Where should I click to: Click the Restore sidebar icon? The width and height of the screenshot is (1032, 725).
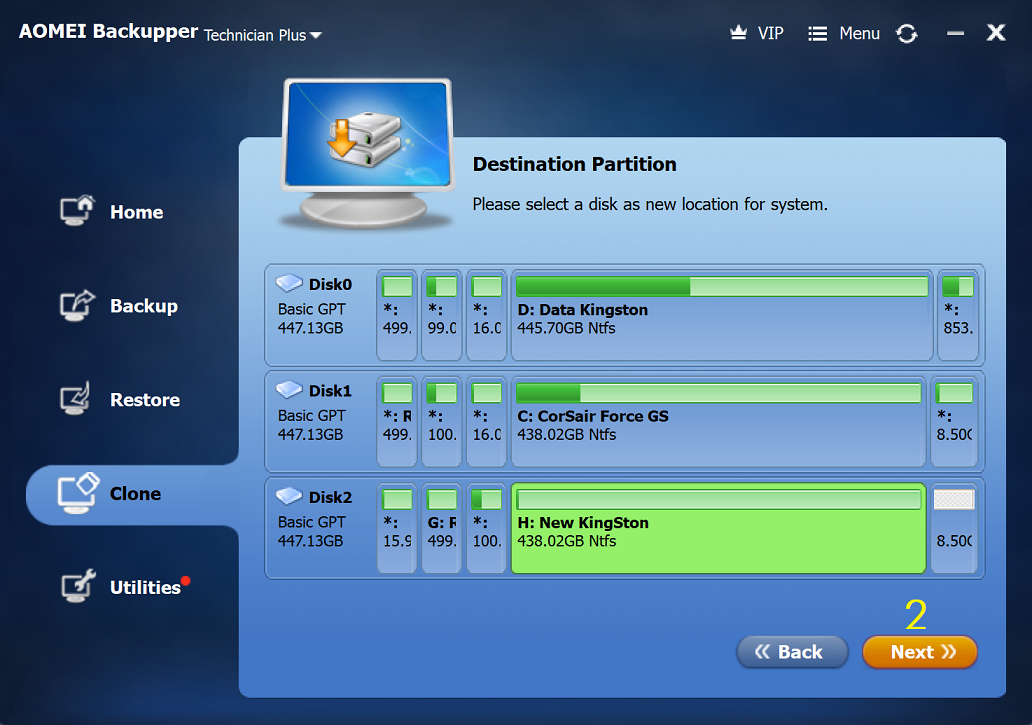[77, 399]
